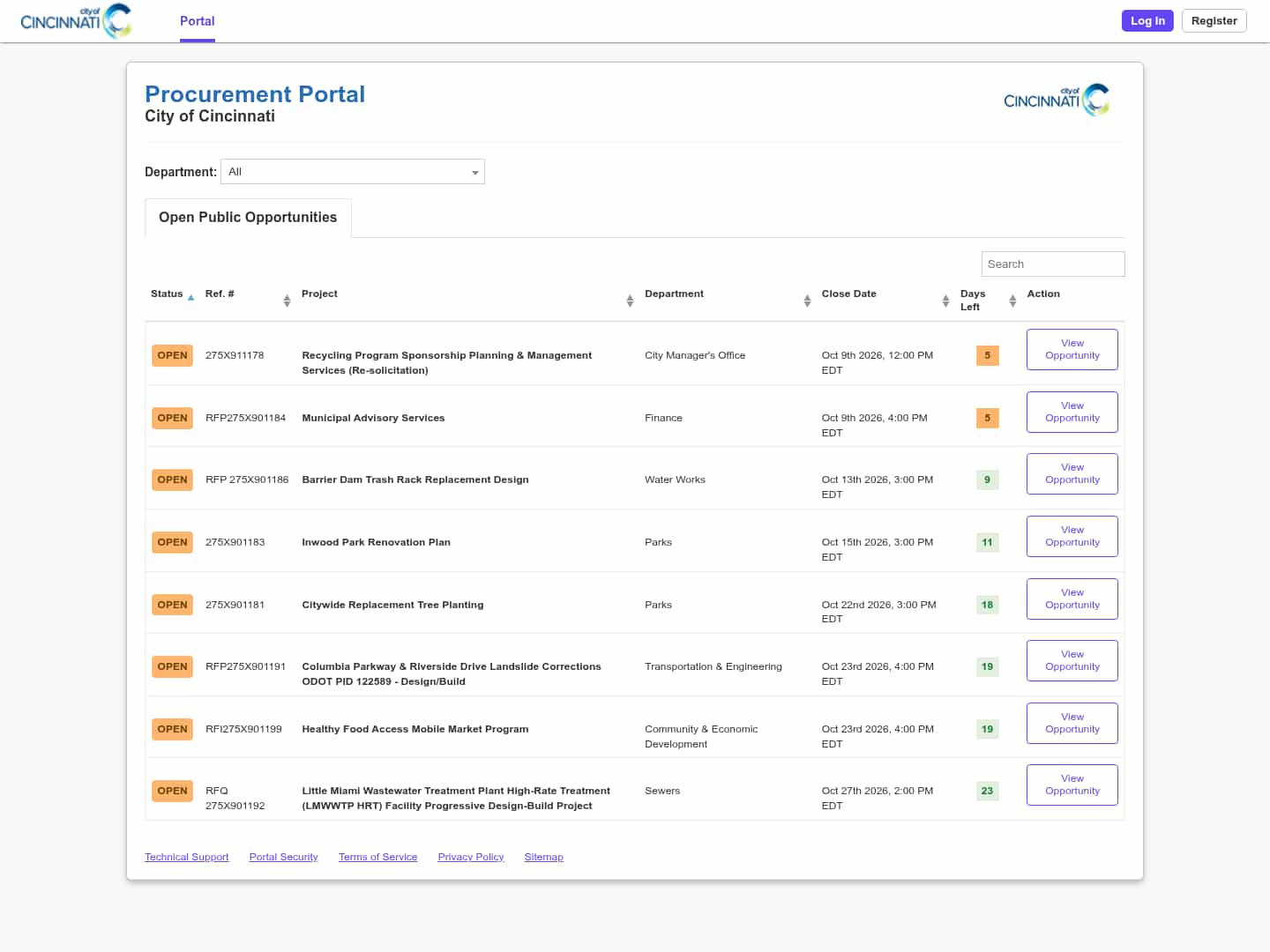View Opportunity for Barrier Dam Trash Rack

click(1072, 474)
